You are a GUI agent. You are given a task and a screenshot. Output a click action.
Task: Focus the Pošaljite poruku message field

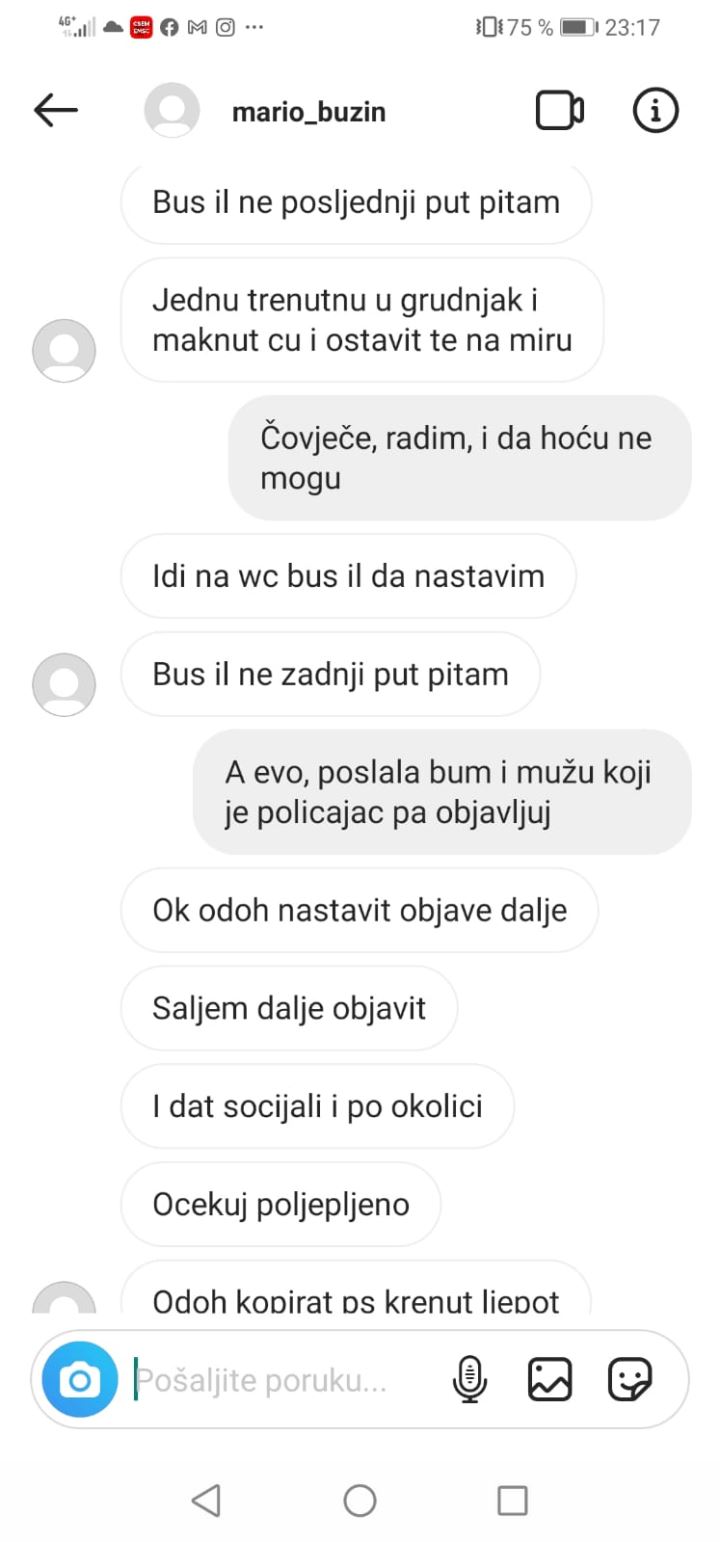coord(285,1381)
